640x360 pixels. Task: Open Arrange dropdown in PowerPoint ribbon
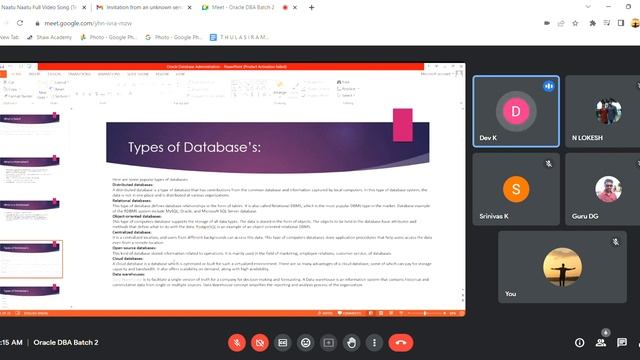280,89
